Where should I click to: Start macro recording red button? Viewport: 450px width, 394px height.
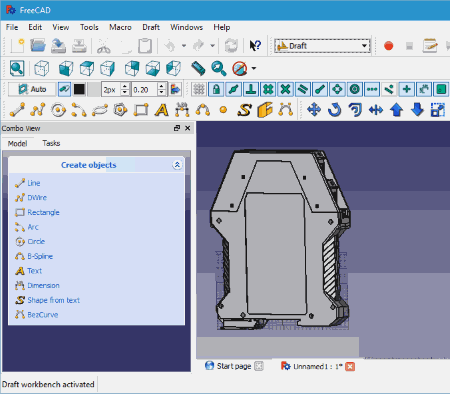pyautogui.click(x=388, y=46)
